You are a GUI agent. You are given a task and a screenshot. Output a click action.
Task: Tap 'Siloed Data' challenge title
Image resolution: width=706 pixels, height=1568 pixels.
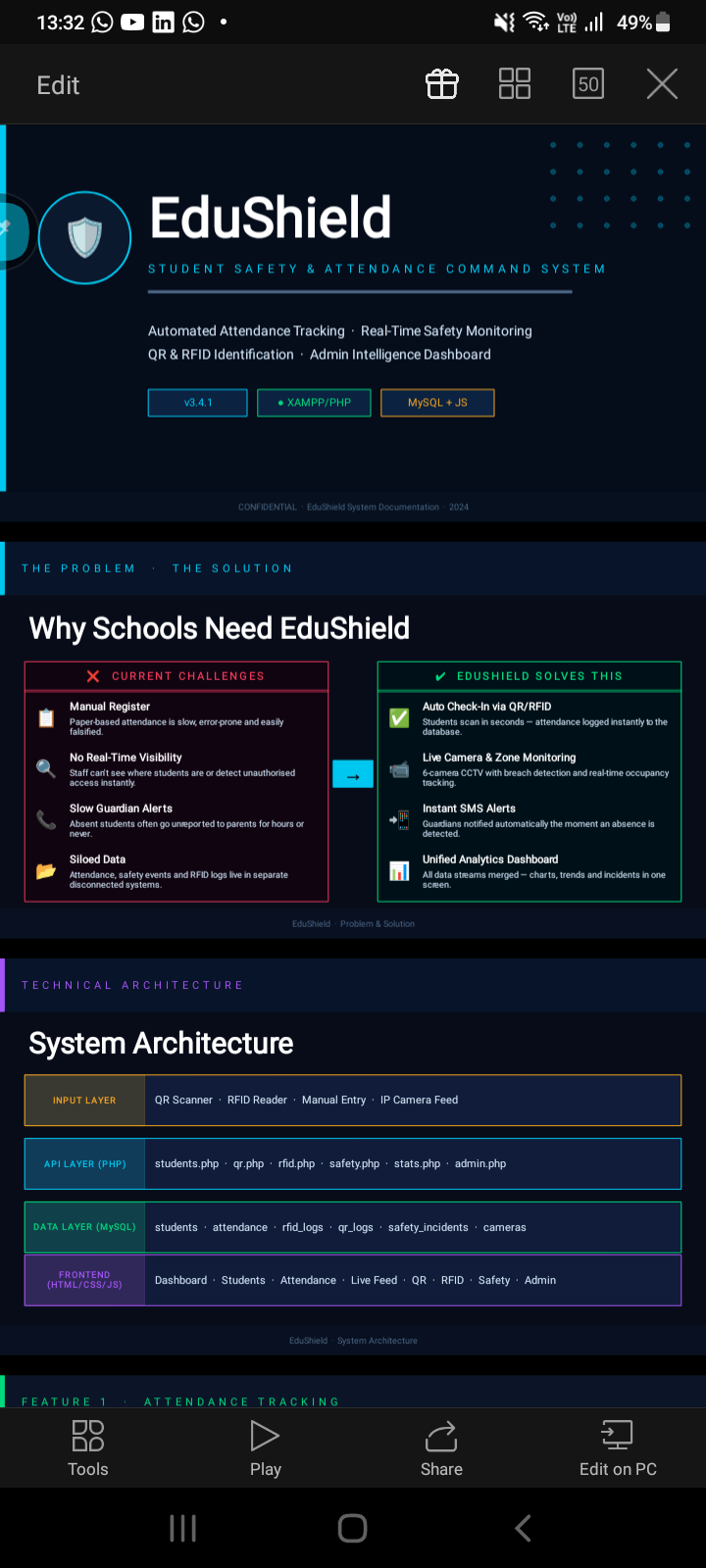click(97, 859)
